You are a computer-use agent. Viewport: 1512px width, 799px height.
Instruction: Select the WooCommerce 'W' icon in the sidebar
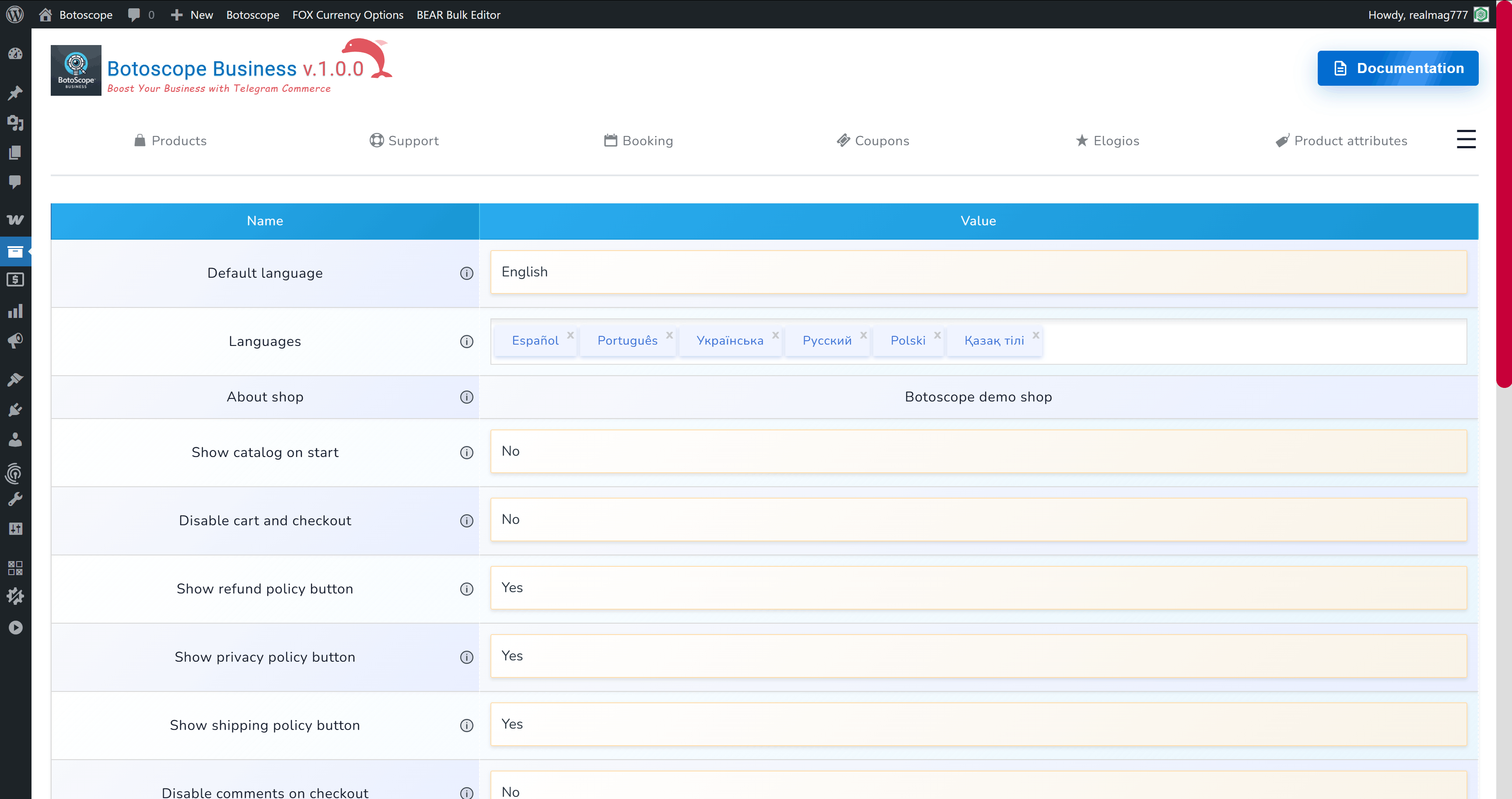[16, 220]
